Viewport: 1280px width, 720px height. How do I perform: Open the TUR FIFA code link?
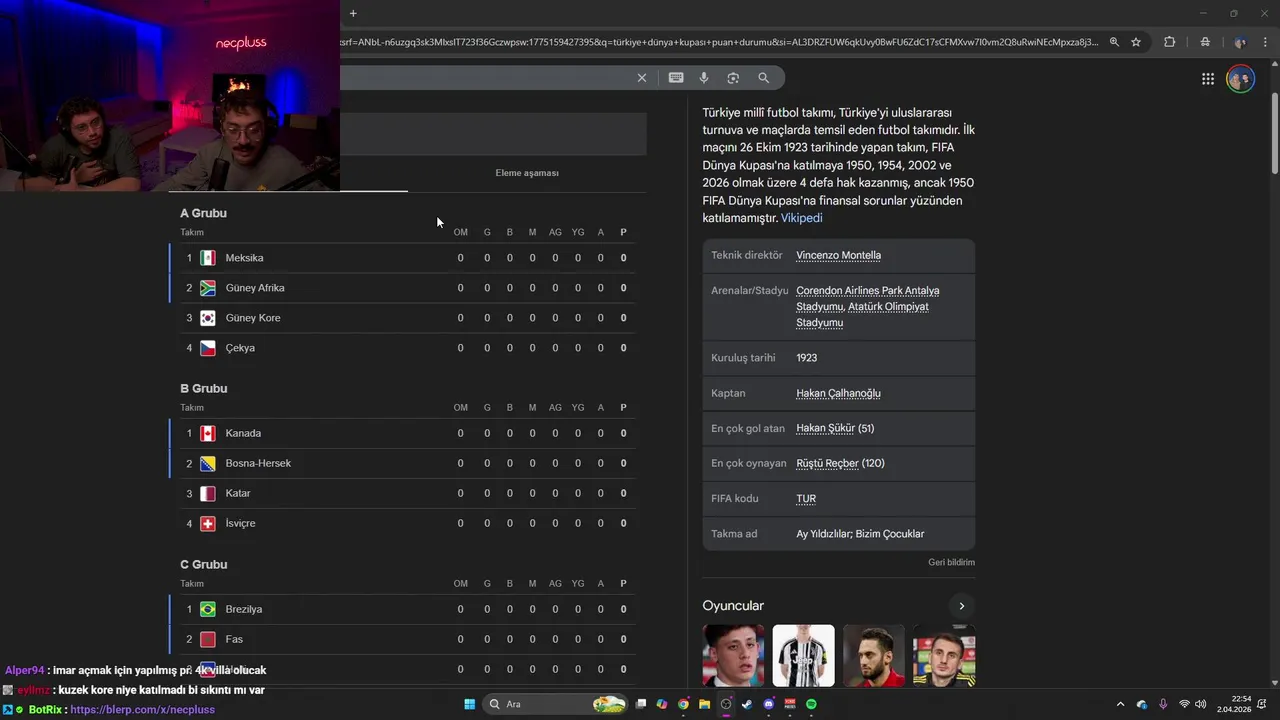click(806, 498)
